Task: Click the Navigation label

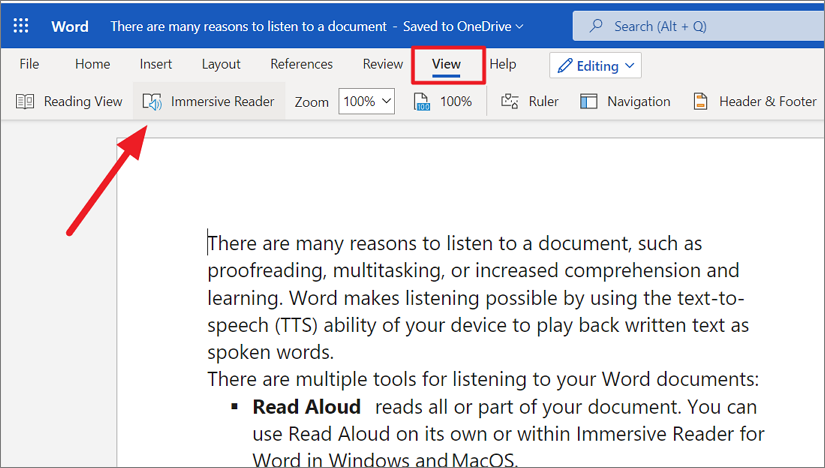Action: (639, 101)
